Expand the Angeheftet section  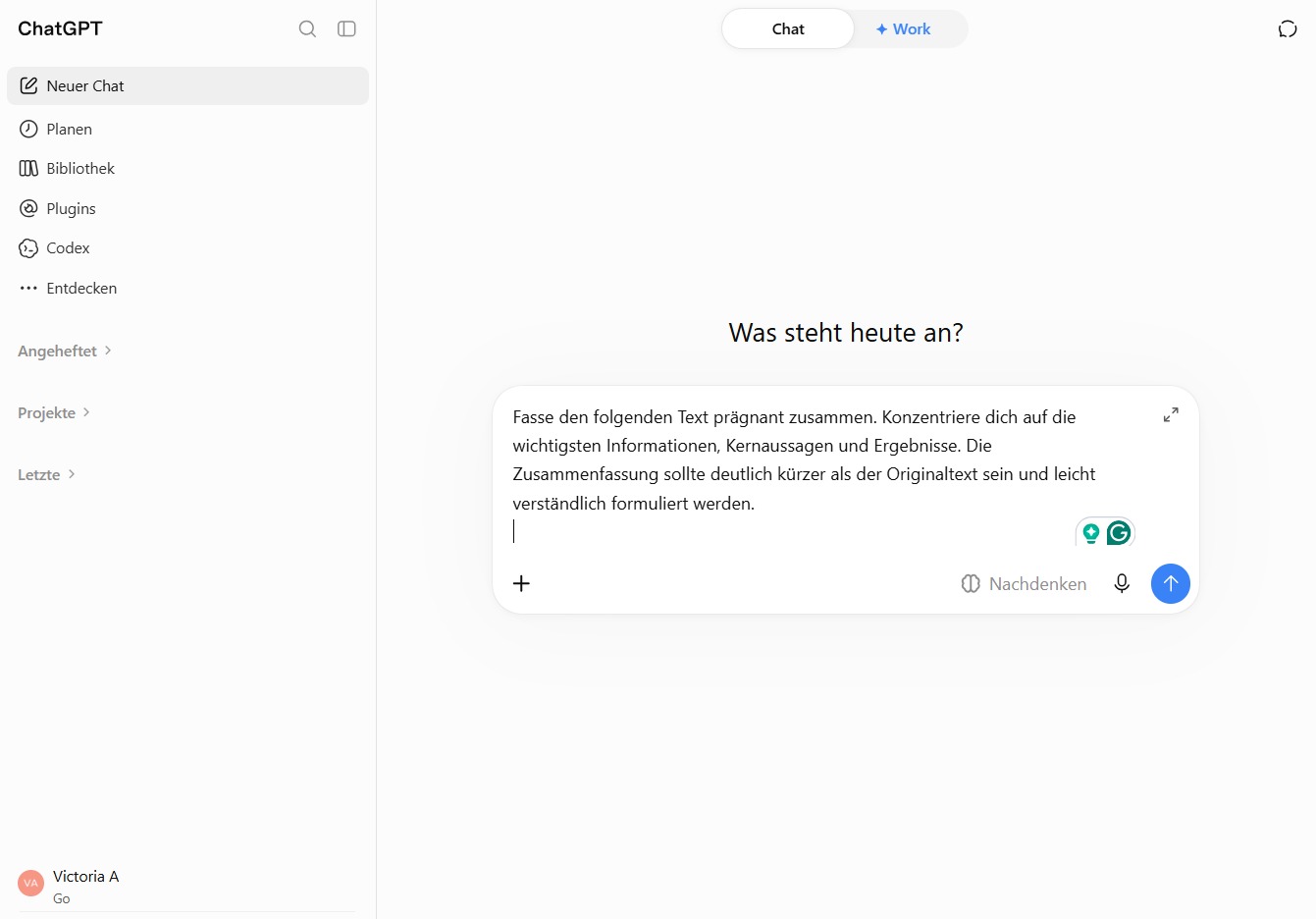pyautogui.click(x=65, y=351)
